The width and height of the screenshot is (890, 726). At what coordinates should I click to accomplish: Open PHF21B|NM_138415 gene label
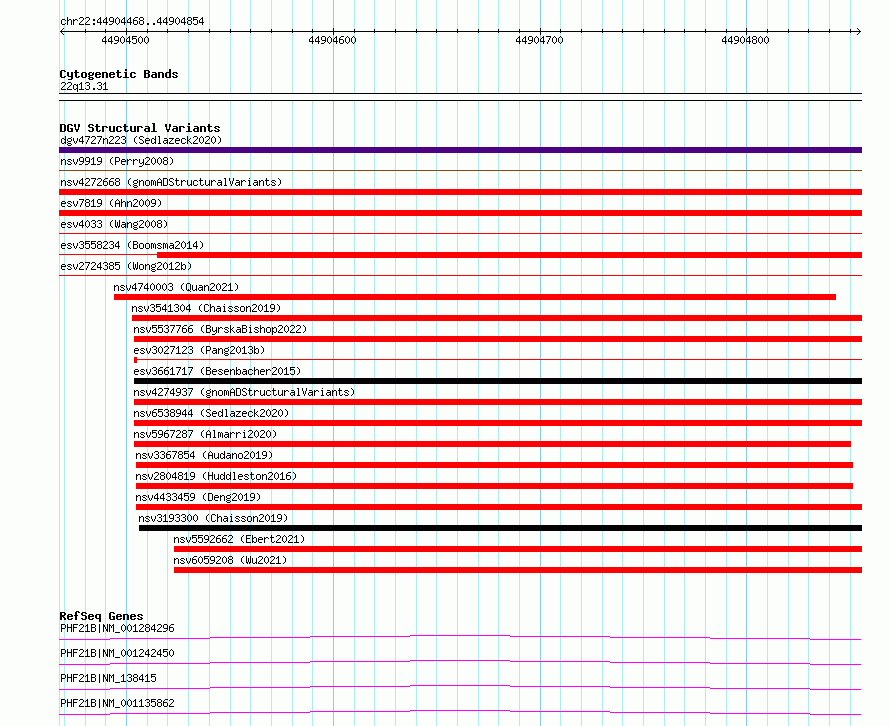108,678
